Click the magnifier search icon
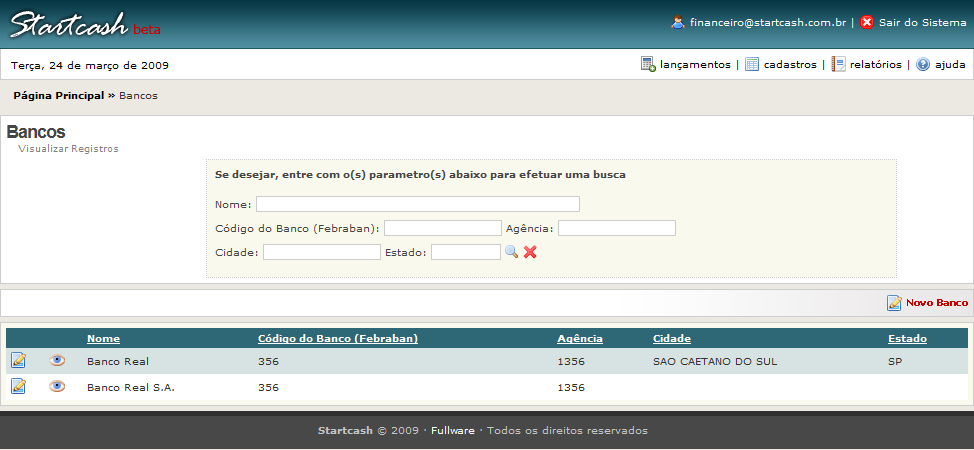This screenshot has height=450, width=974. coord(511,252)
